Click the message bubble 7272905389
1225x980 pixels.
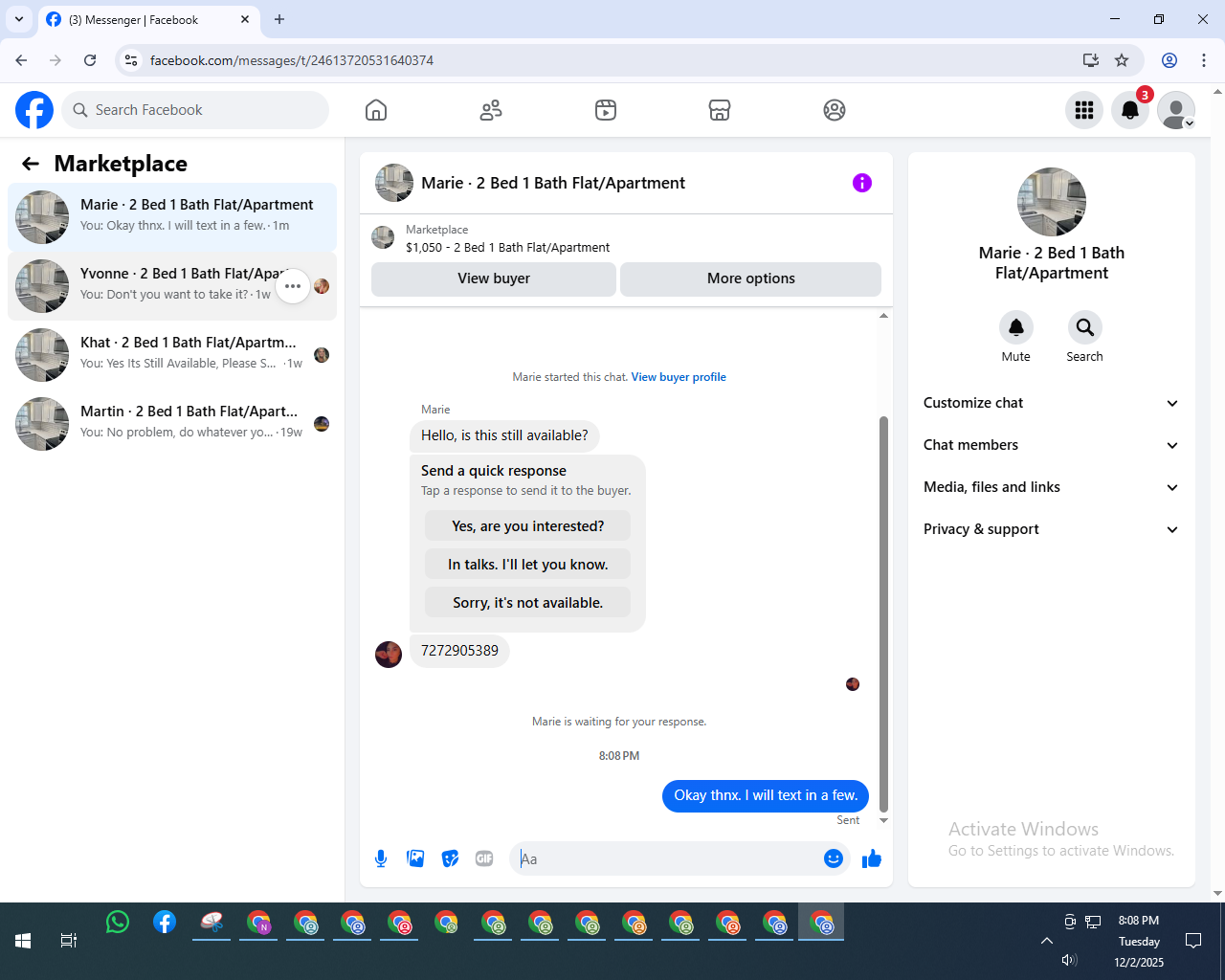pos(459,651)
